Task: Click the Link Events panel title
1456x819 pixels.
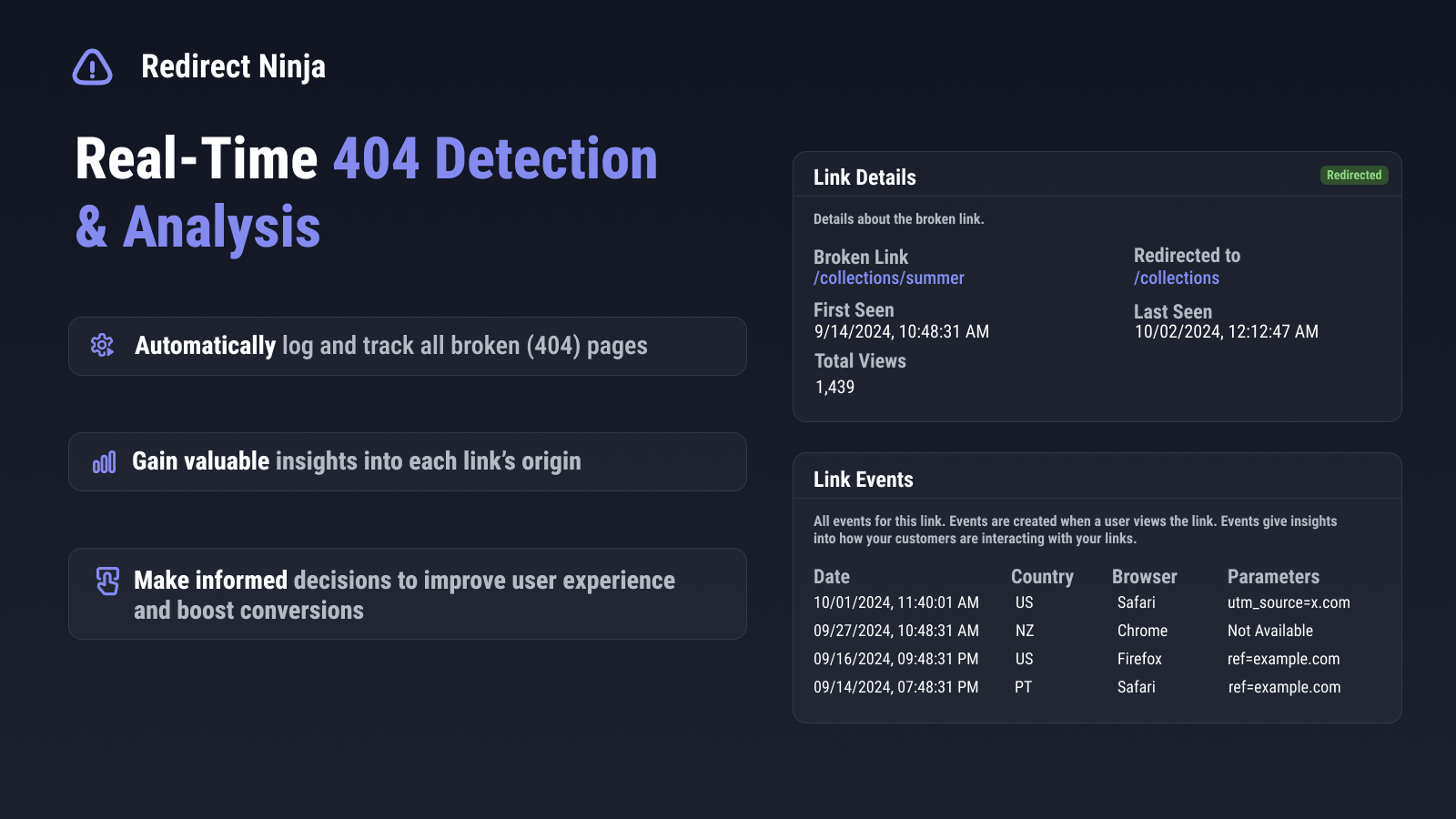Action: (x=863, y=480)
